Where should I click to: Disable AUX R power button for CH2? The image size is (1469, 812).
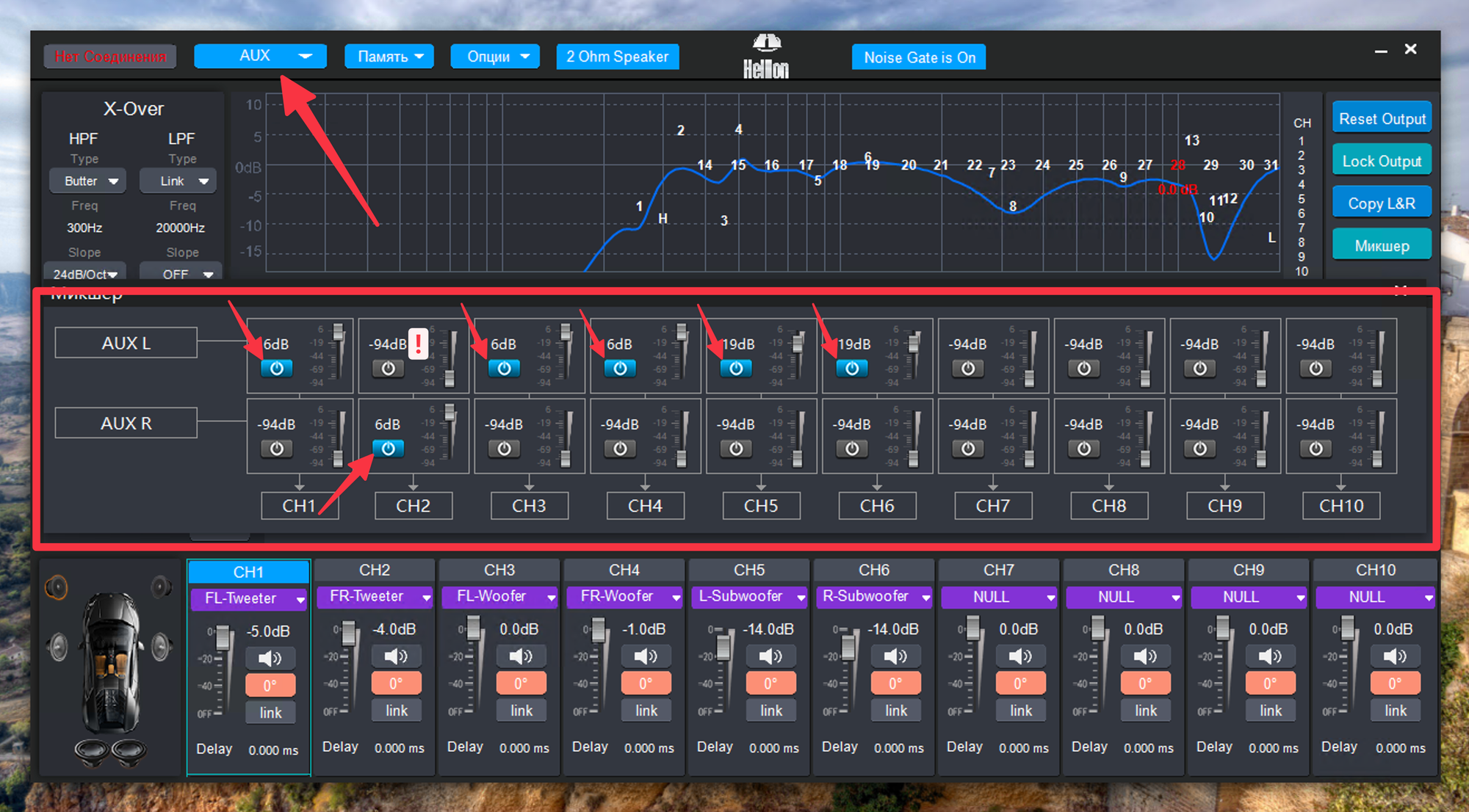pyautogui.click(x=389, y=449)
